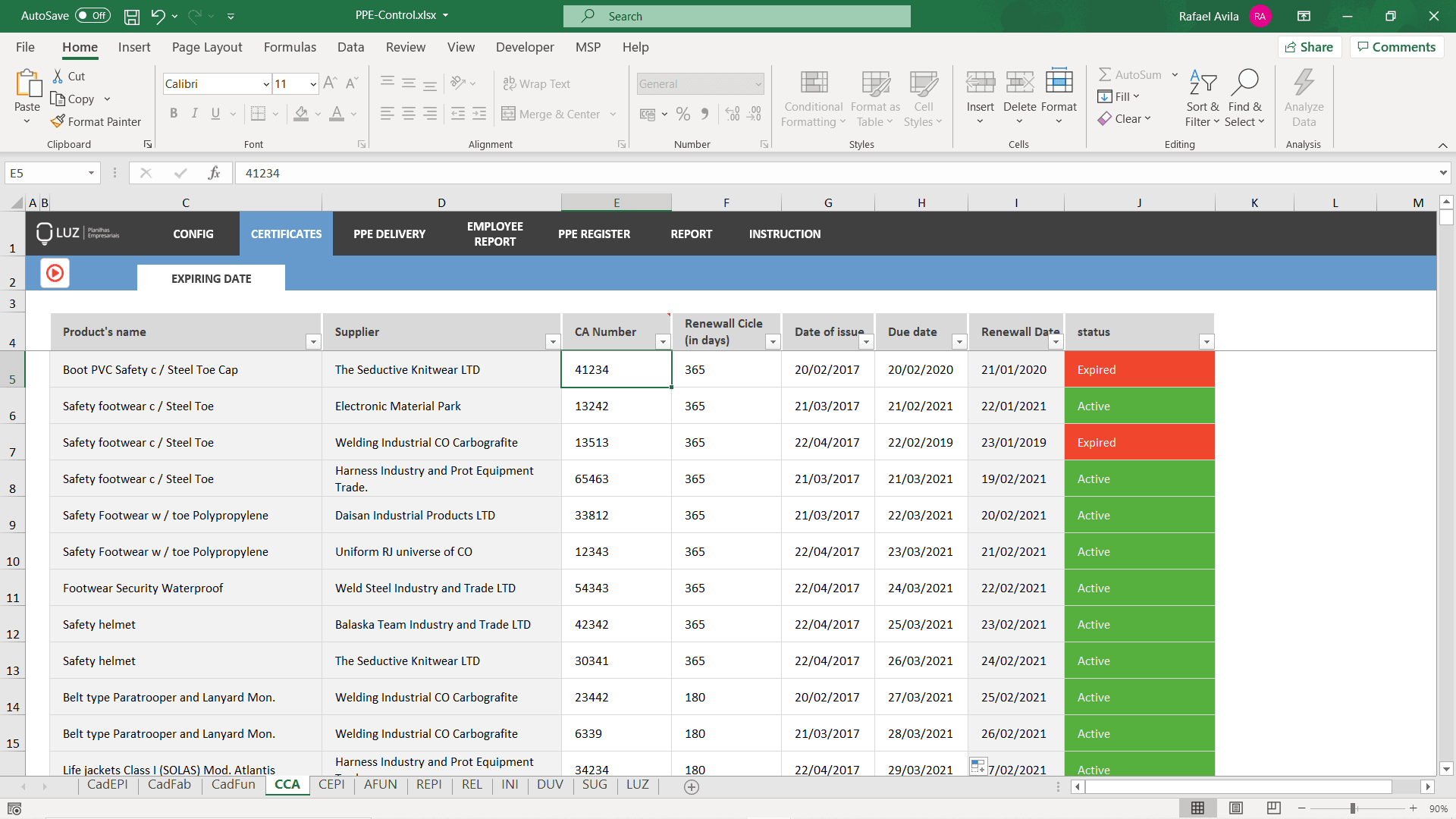Apply bold formatting
Image resolution: width=1456 pixels, height=819 pixels.
(174, 113)
